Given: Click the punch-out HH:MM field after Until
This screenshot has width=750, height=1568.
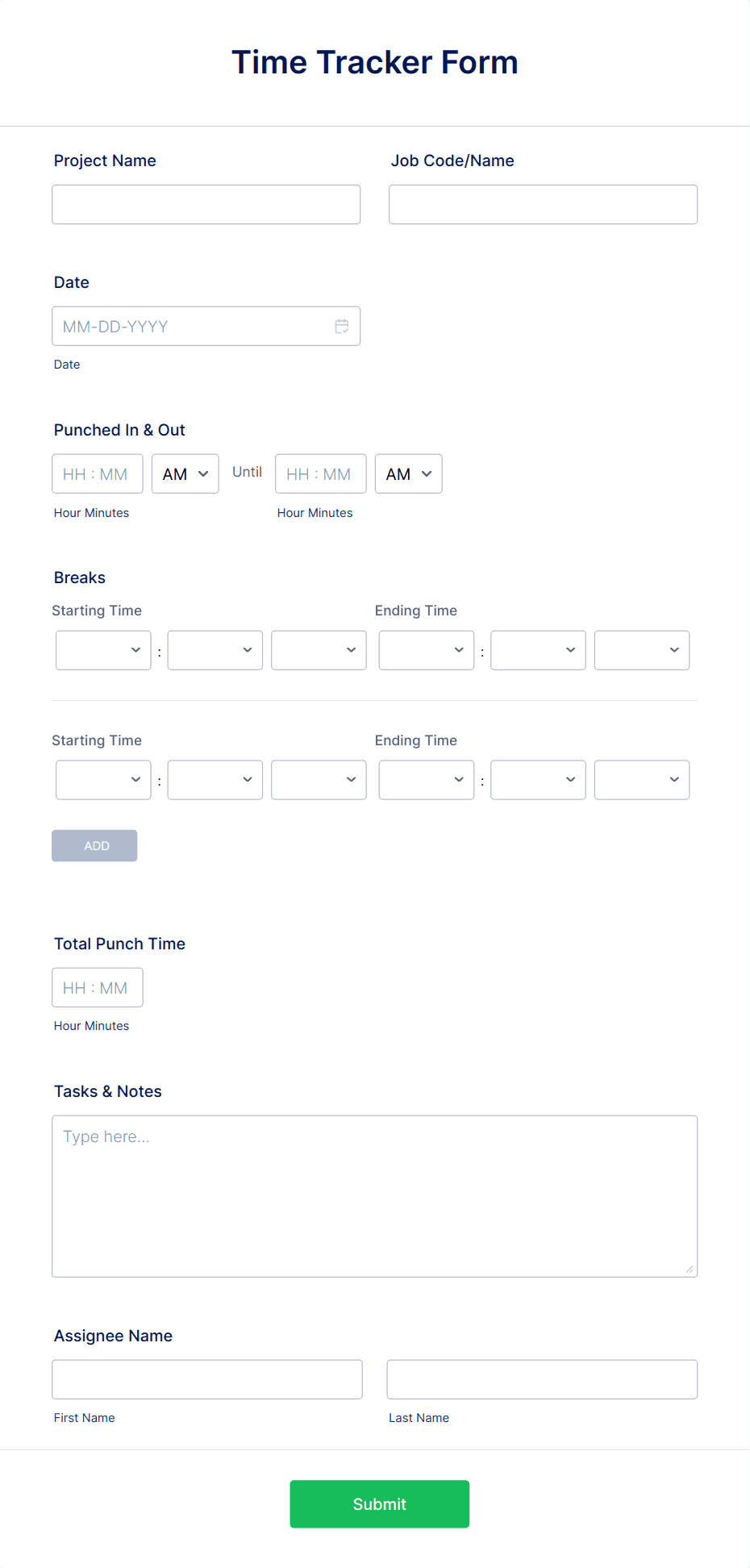Looking at the screenshot, I should click(320, 473).
